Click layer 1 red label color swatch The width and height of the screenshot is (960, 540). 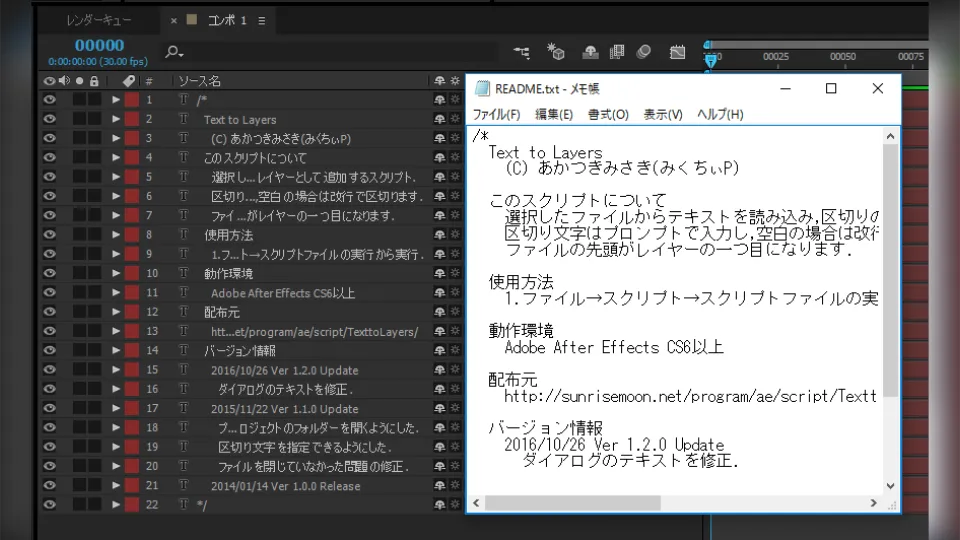tap(132, 100)
